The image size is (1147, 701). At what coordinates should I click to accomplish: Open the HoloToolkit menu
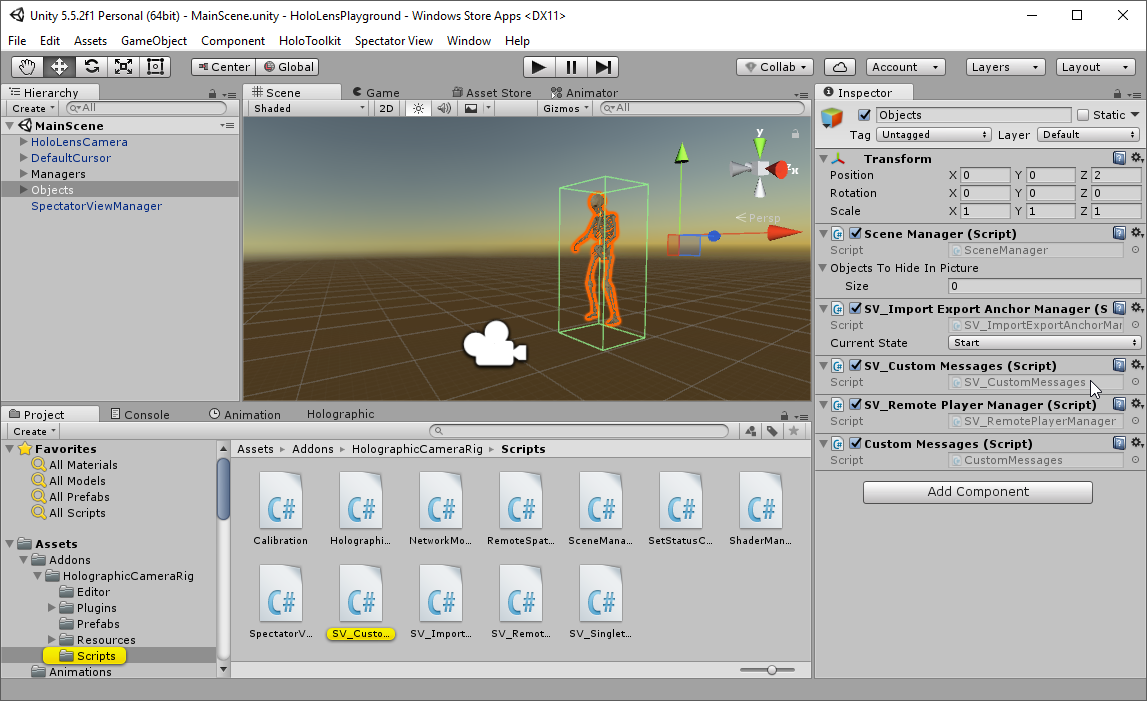tap(310, 41)
